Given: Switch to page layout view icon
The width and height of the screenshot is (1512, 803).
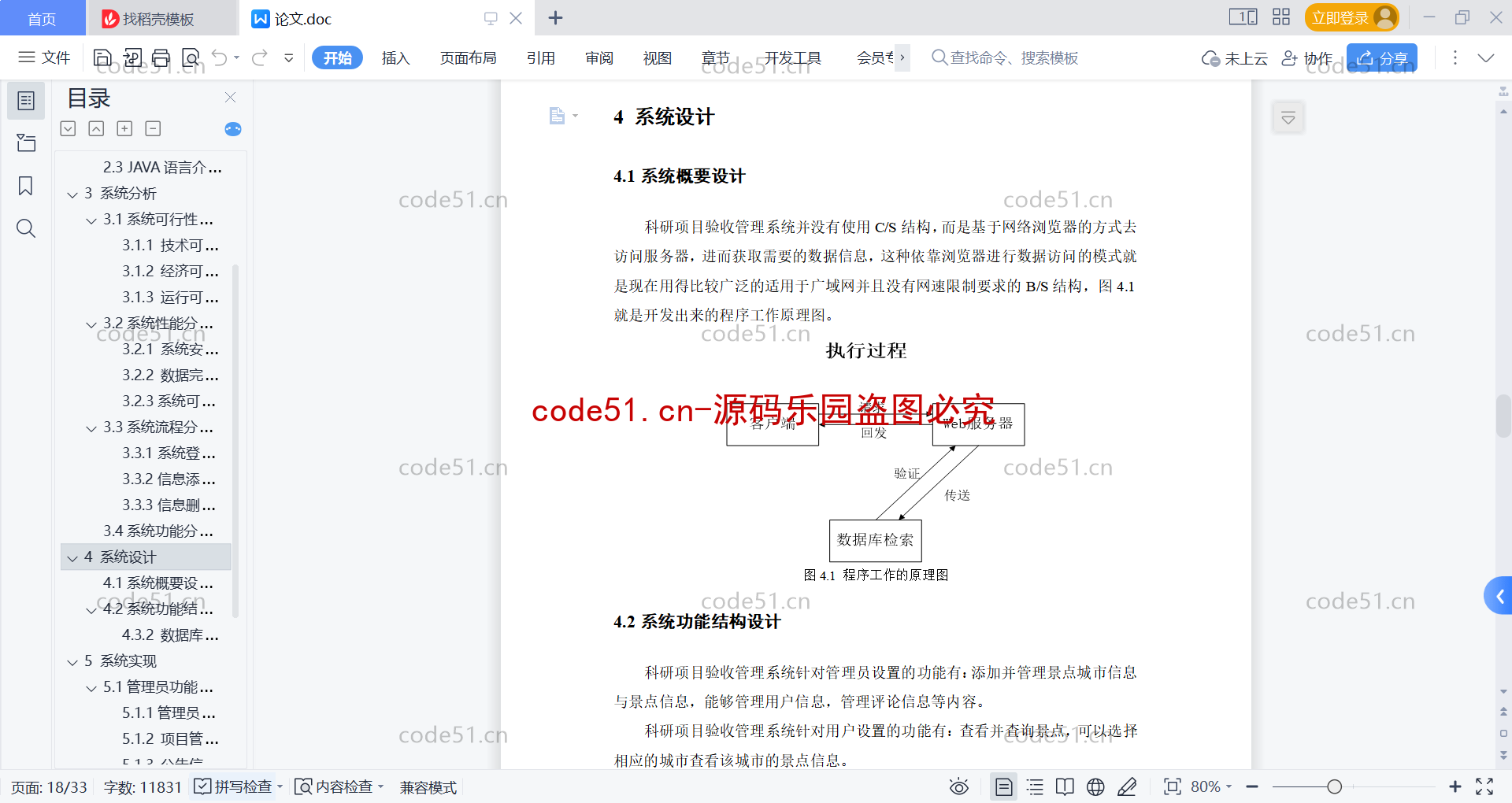Looking at the screenshot, I should click(x=1003, y=786).
